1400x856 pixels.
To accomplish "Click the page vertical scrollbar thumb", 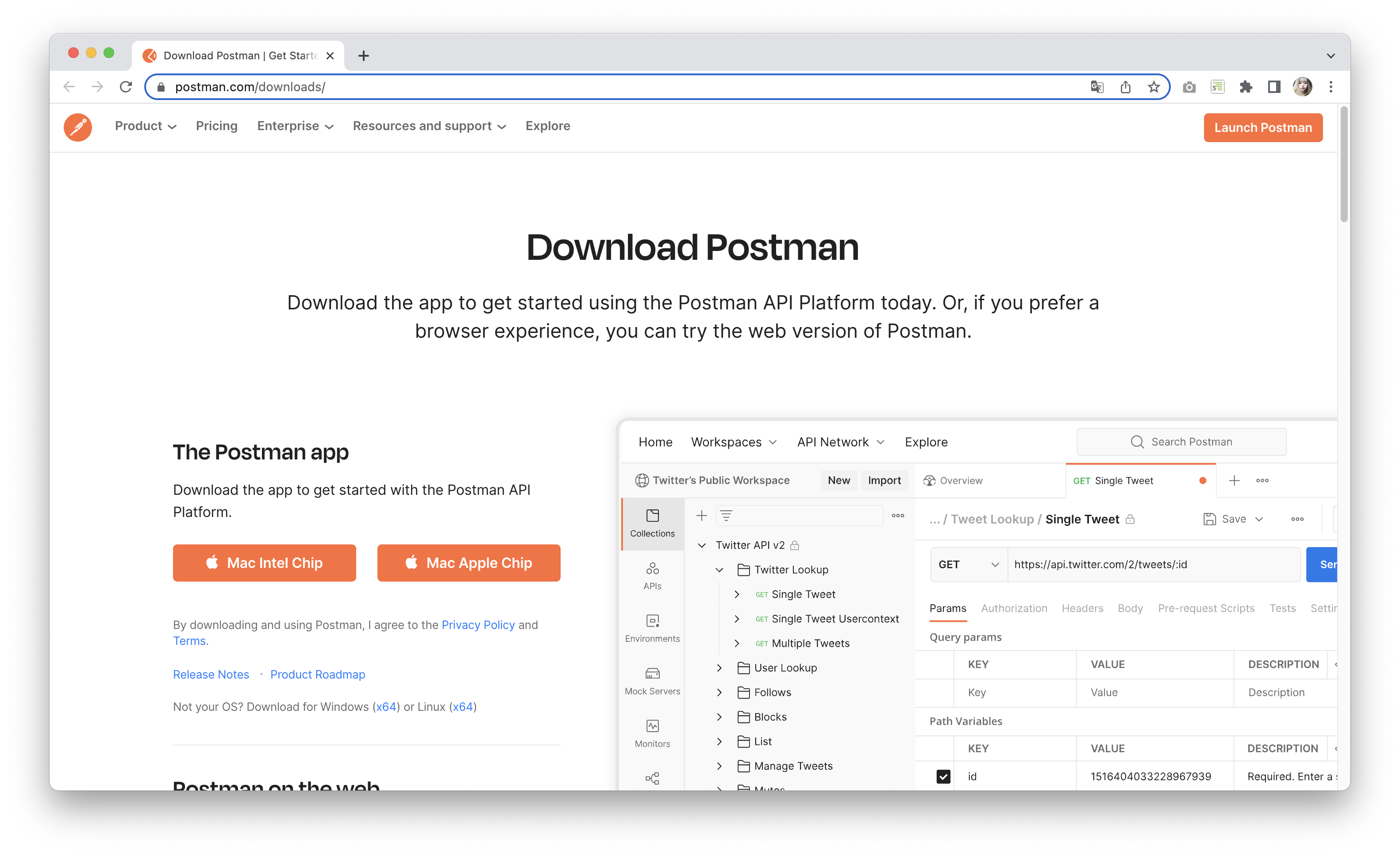I will coord(1343,164).
